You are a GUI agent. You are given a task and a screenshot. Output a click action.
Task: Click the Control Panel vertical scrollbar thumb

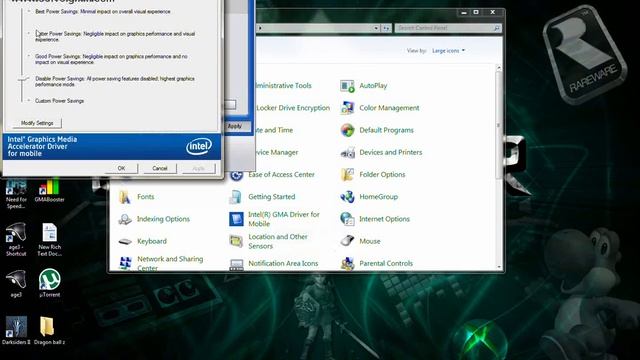498,124
